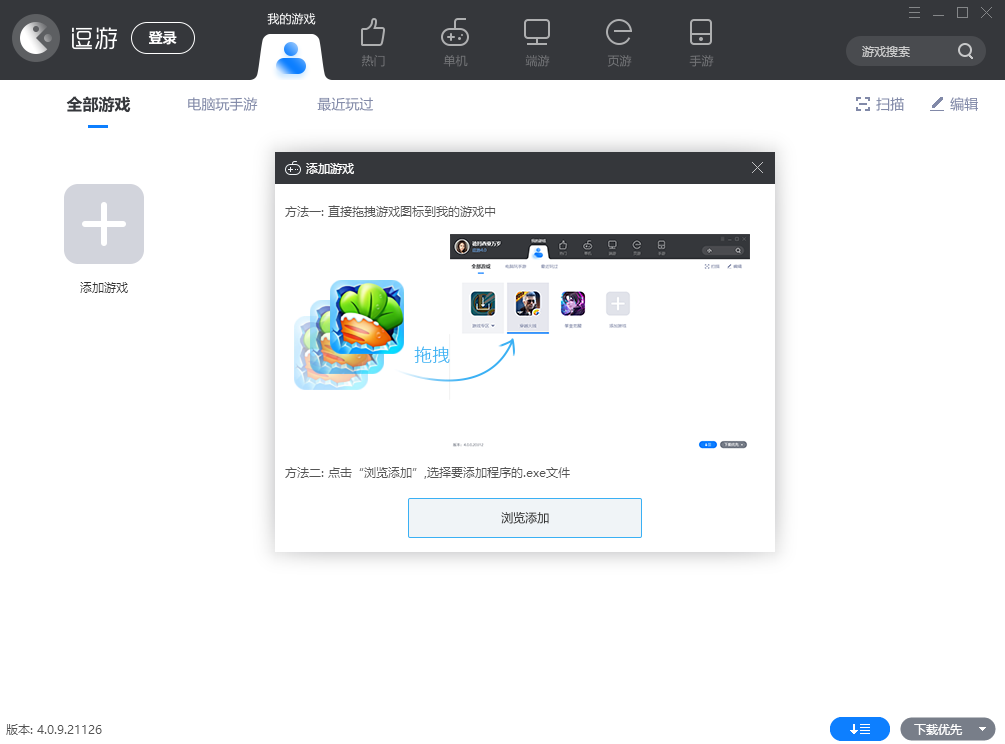Image resolution: width=1005 pixels, height=744 pixels.
Task: Click the 登录 login button
Action: (x=163, y=37)
